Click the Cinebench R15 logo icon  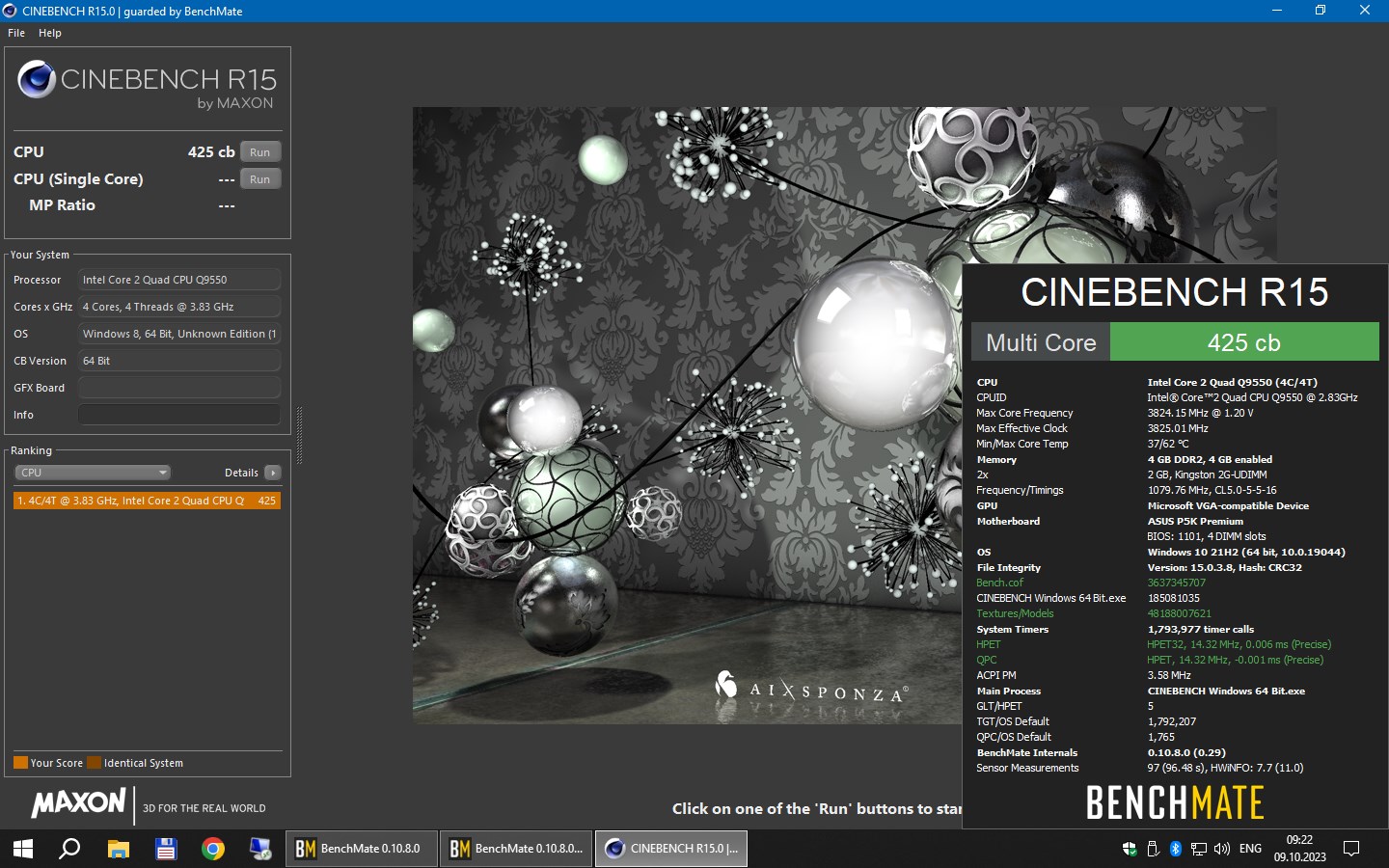point(37,79)
